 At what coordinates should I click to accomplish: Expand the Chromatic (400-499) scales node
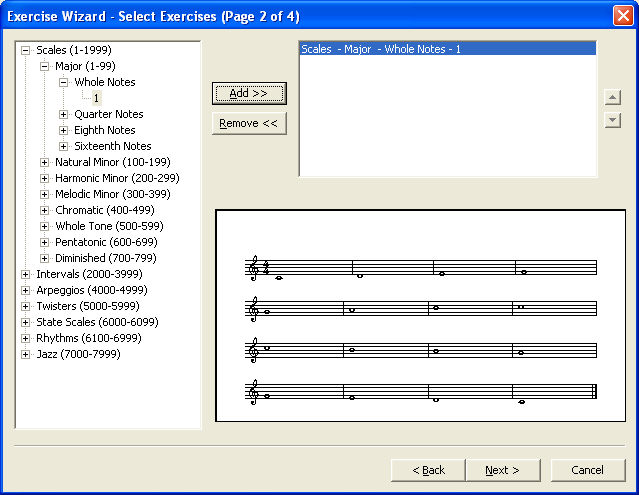[45, 210]
